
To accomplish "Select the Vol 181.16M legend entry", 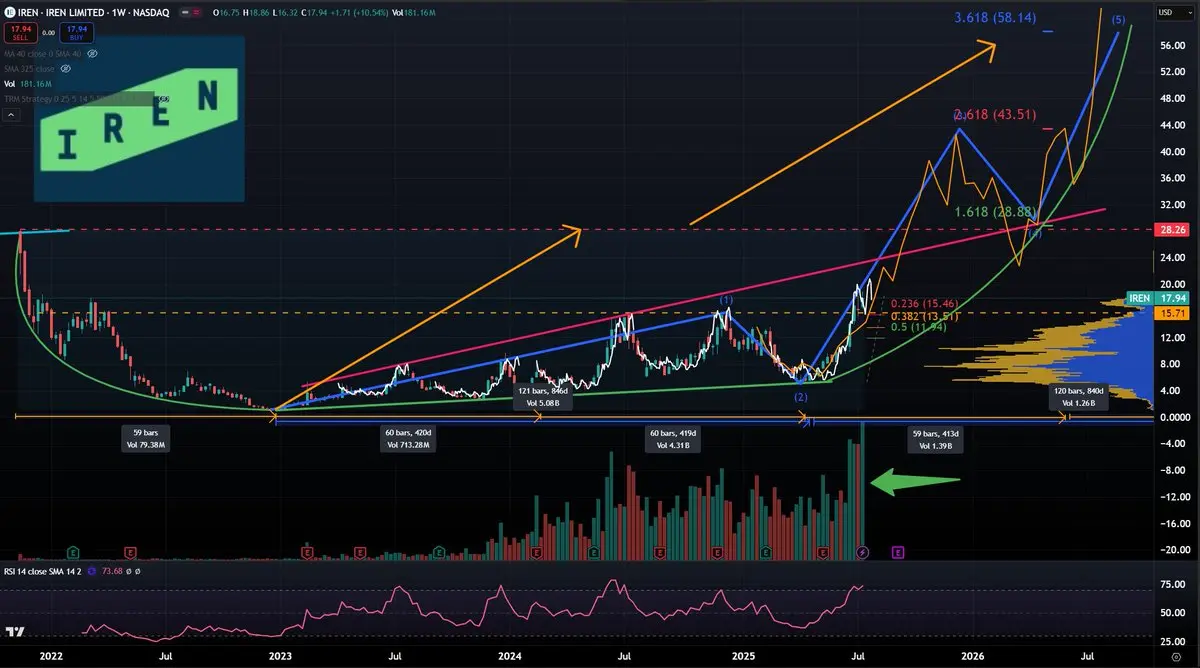I will 26,84.
